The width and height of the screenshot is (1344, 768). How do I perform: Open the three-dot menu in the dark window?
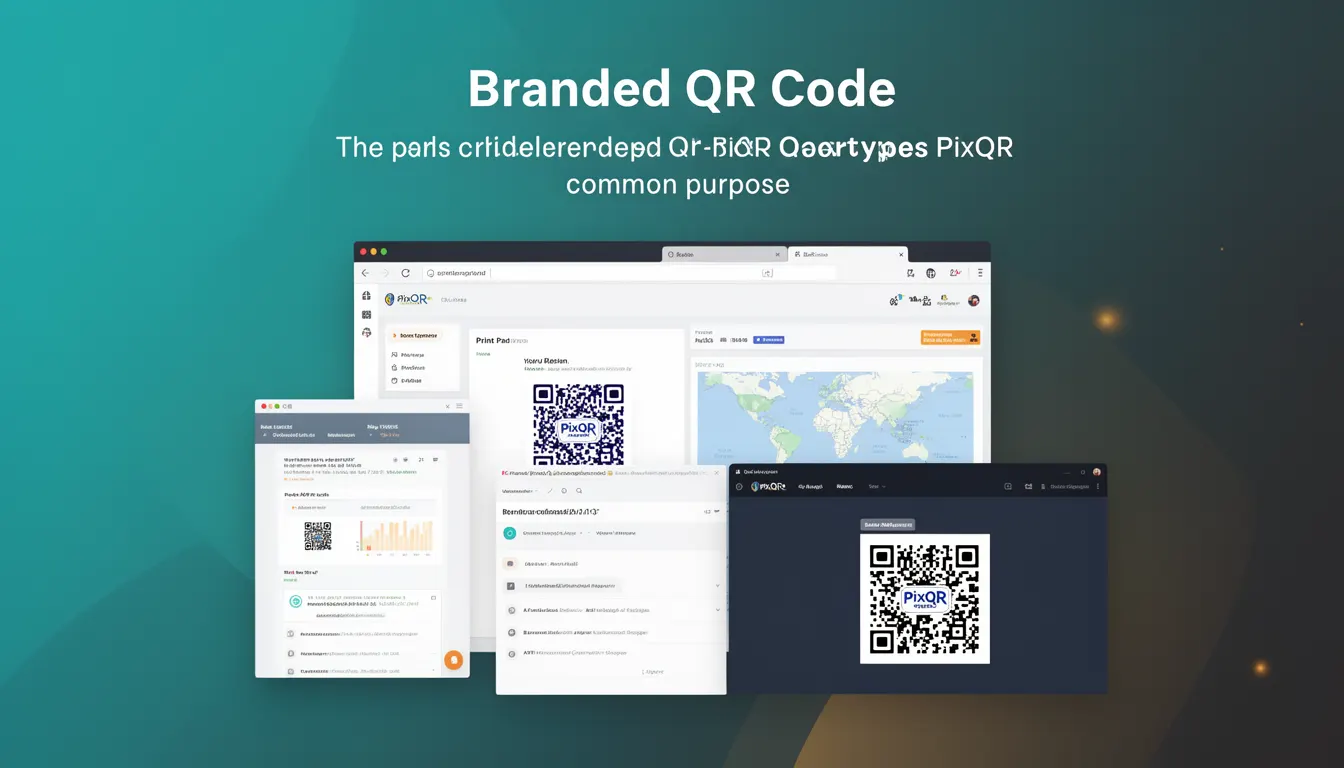[1098, 487]
